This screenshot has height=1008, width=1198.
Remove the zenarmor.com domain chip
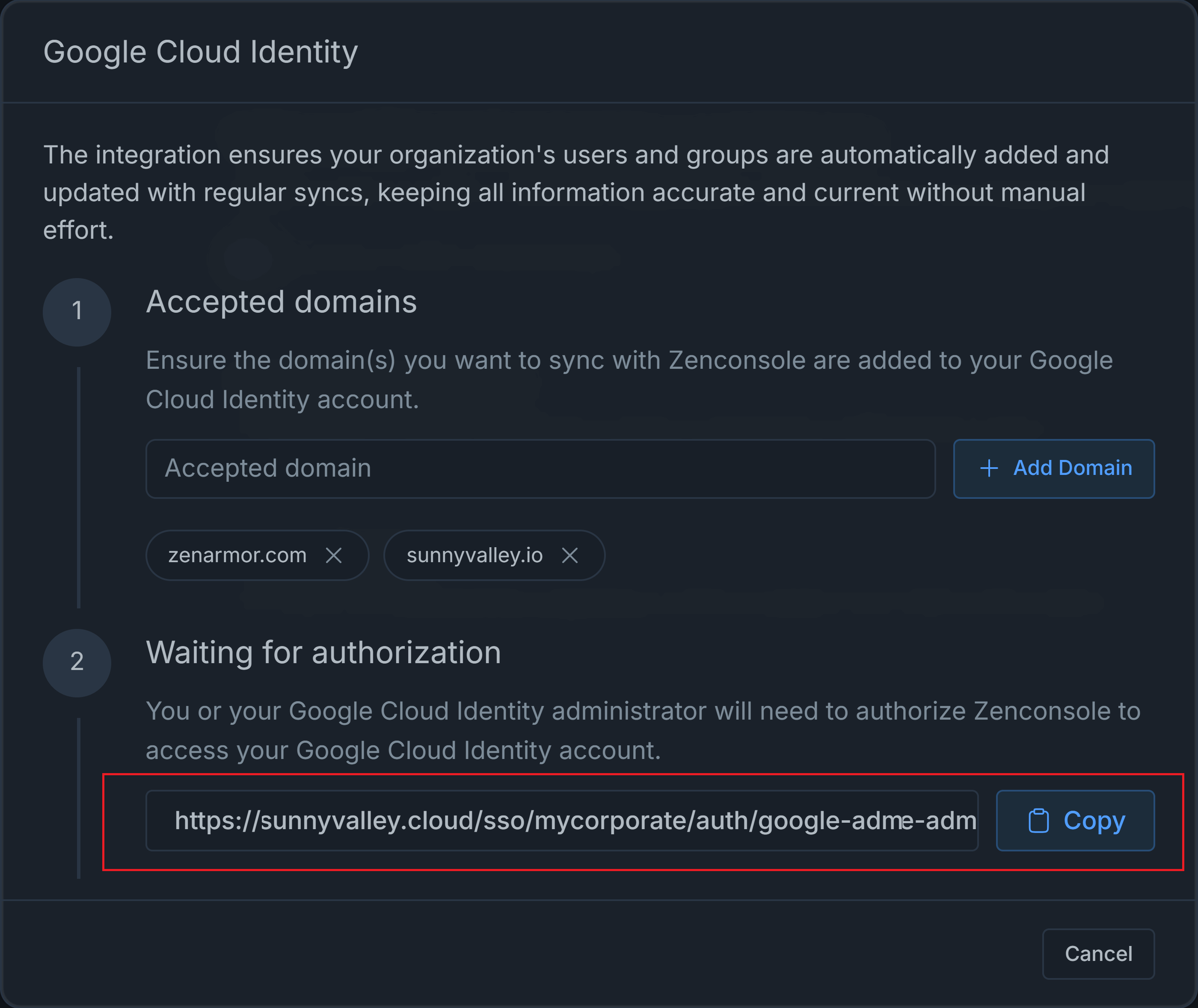coord(334,555)
